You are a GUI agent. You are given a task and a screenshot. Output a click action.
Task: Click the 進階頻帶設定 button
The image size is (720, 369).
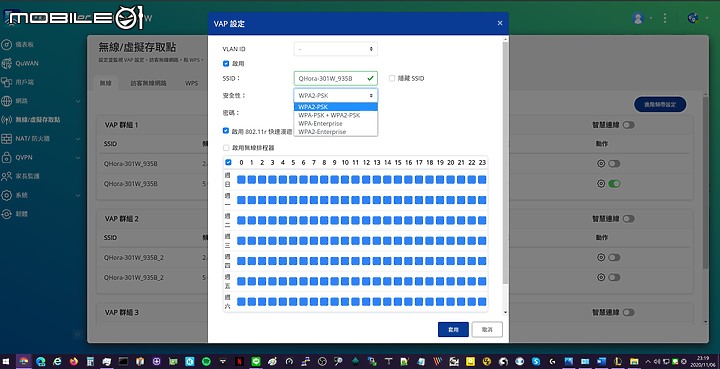click(x=660, y=105)
